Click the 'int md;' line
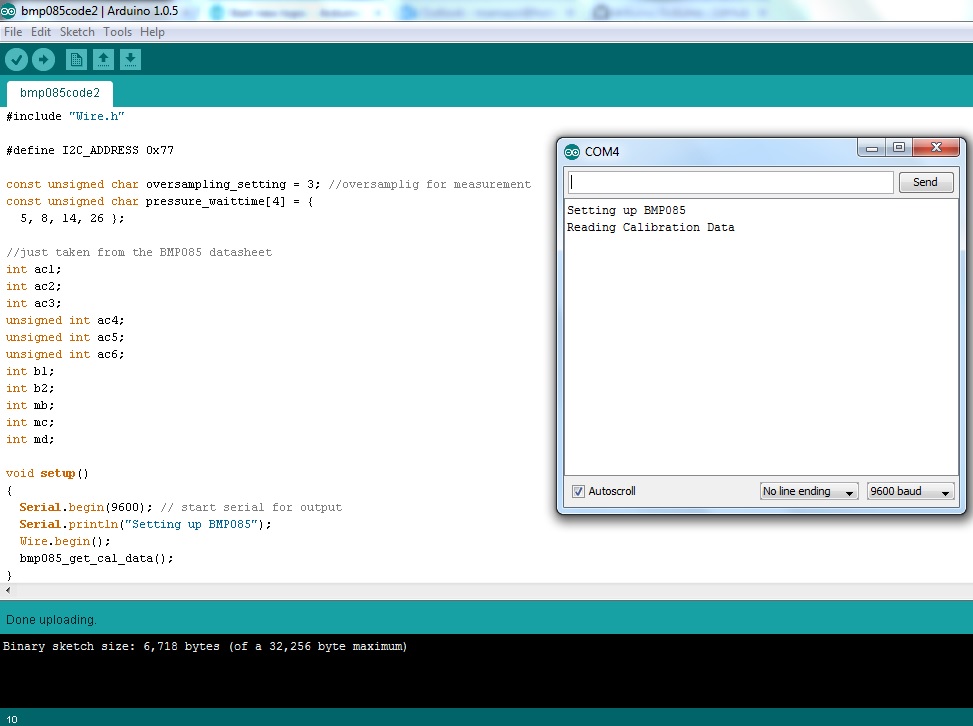The image size is (973, 726). [30, 439]
